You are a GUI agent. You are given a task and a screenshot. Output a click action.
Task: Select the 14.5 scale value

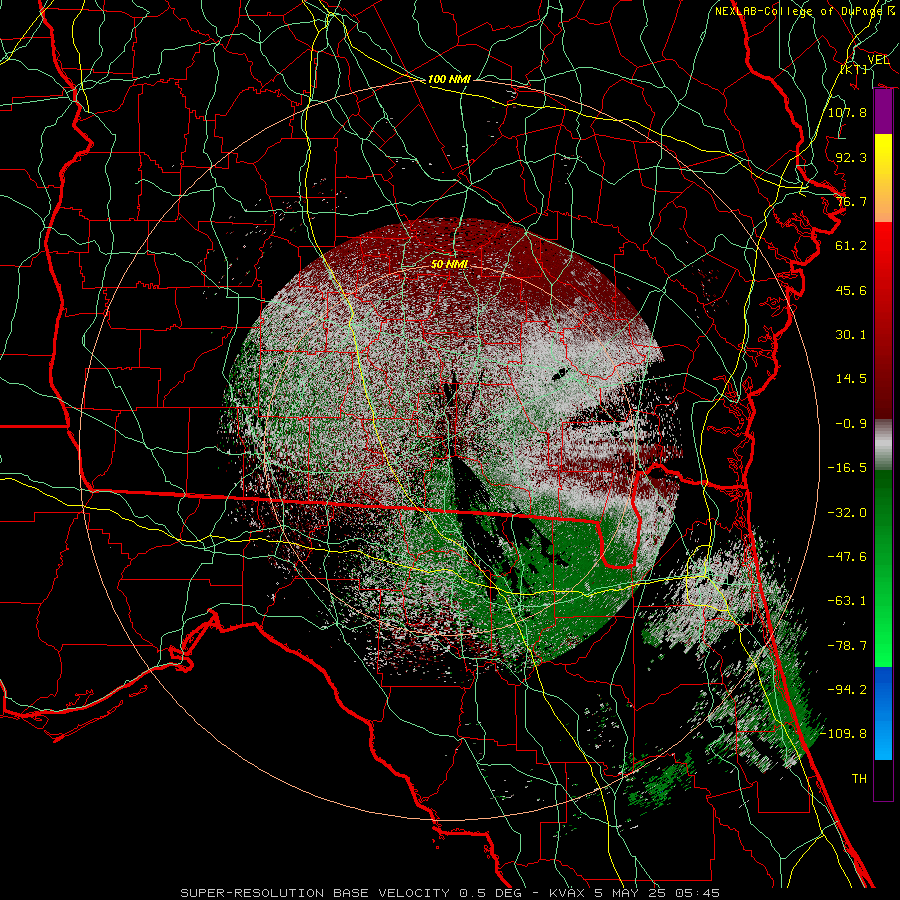[x=851, y=379]
